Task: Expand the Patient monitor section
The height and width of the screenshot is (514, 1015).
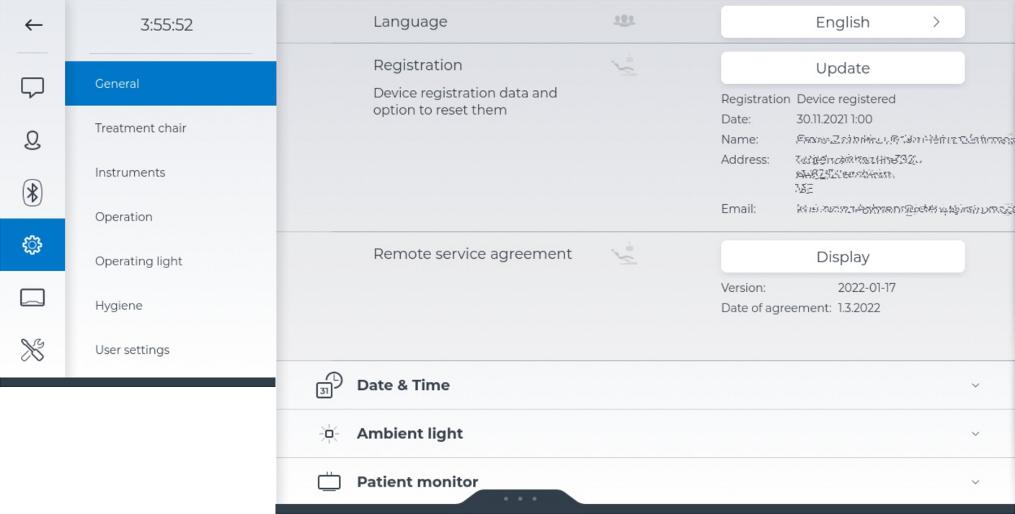Action: [x=975, y=482]
